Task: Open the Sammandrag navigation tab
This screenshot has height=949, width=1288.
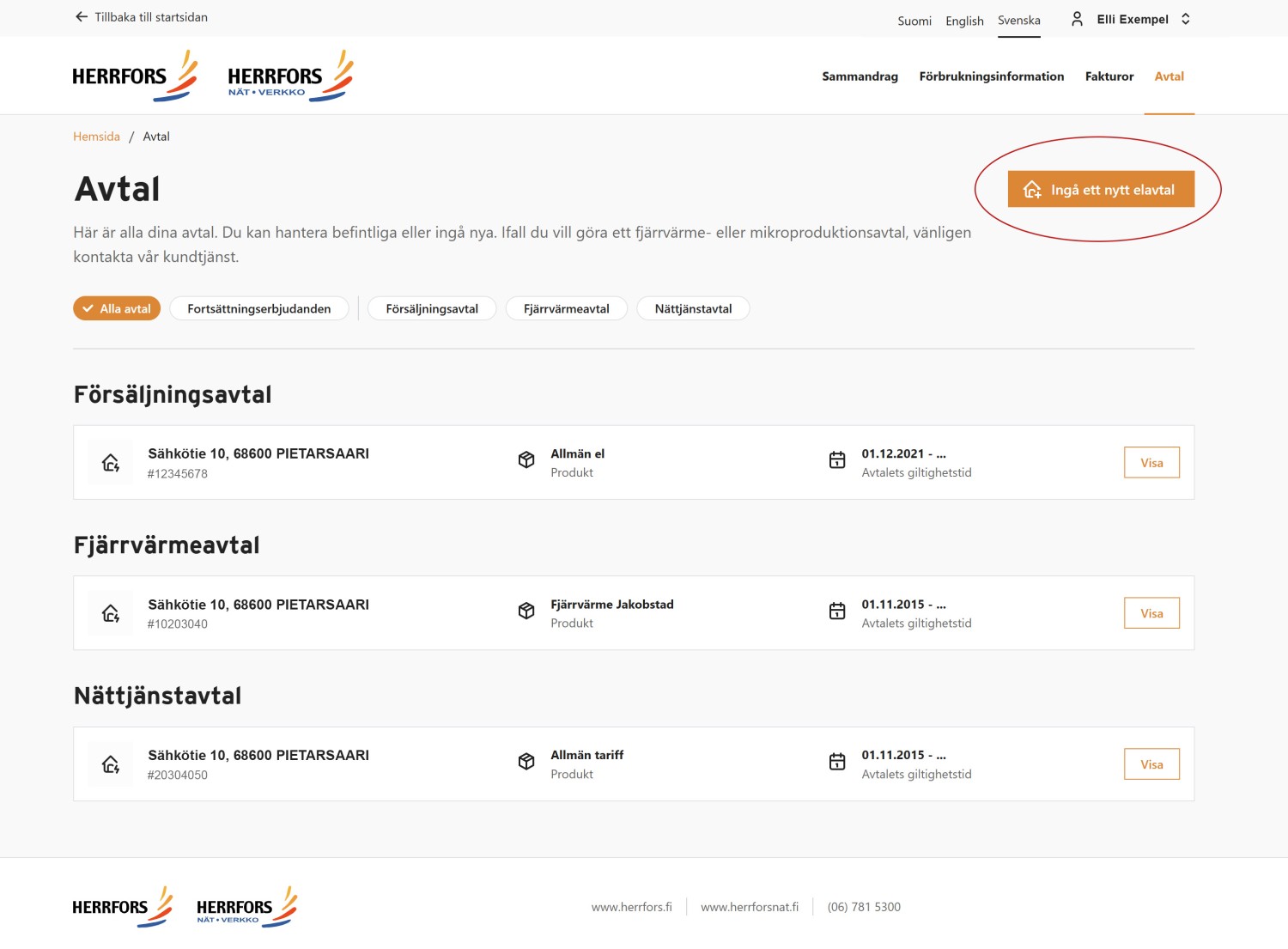Action: tap(860, 76)
